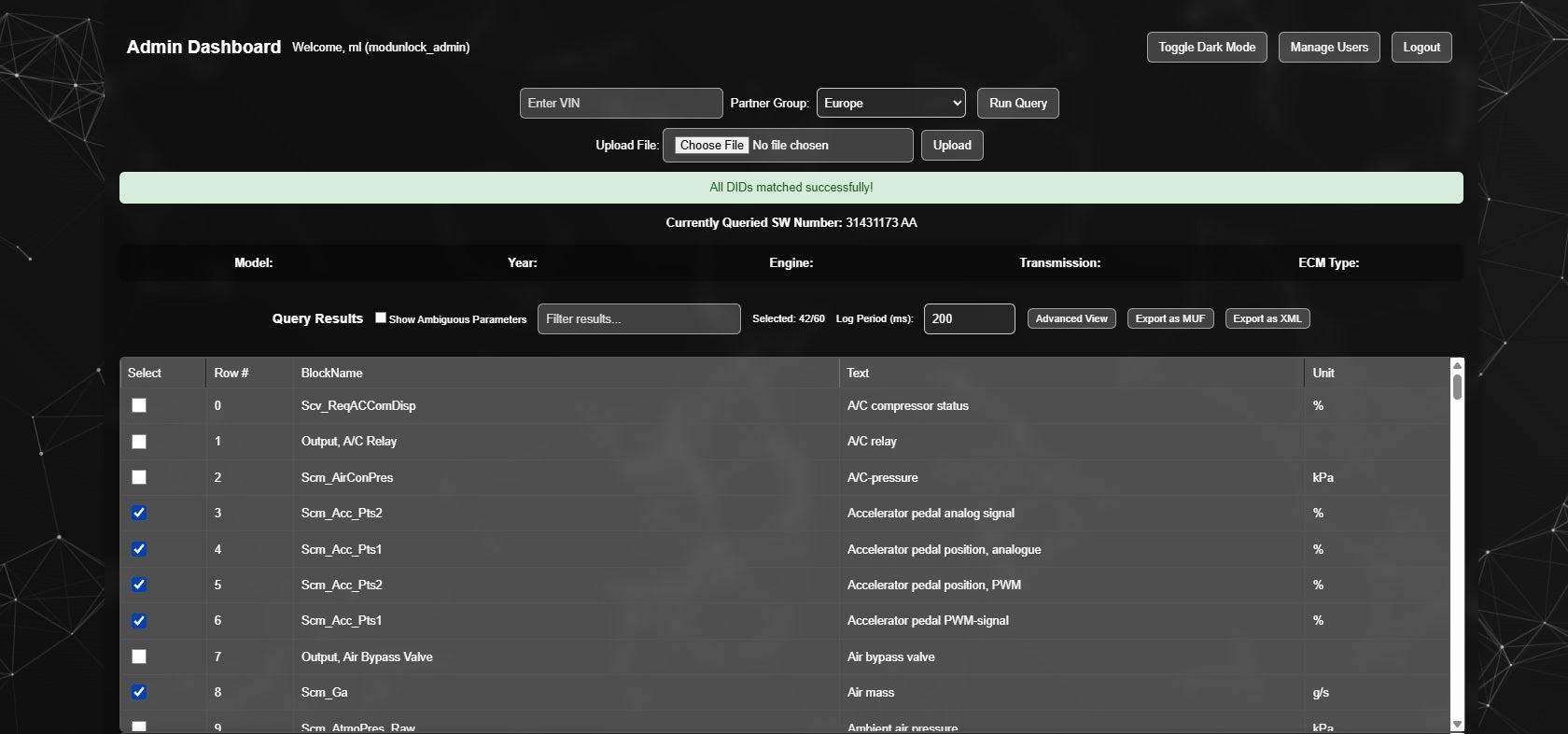
Task: Open the Partner Group dropdown
Action: tap(890, 103)
